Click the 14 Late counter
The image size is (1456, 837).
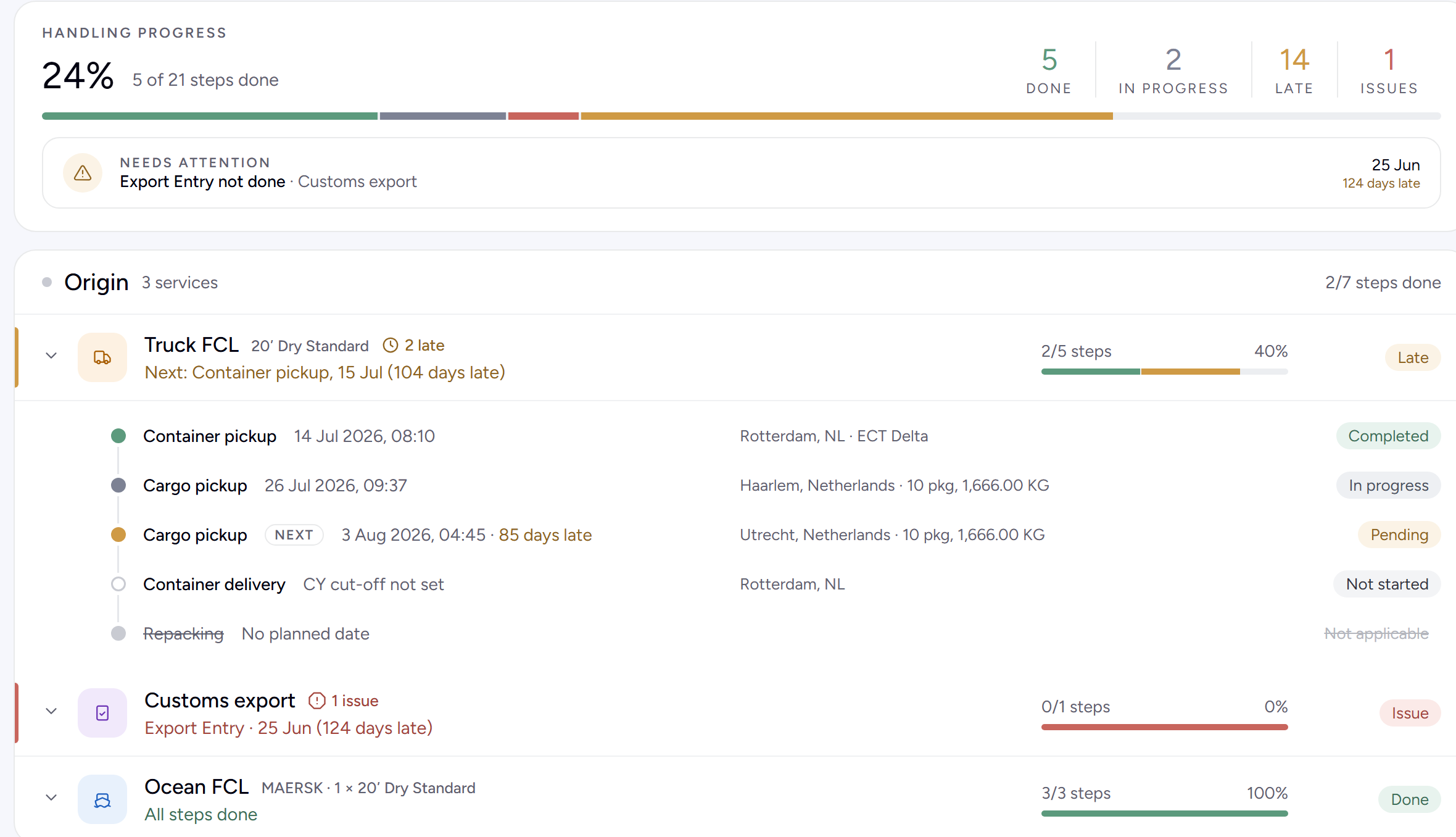tap(1294, 70)
